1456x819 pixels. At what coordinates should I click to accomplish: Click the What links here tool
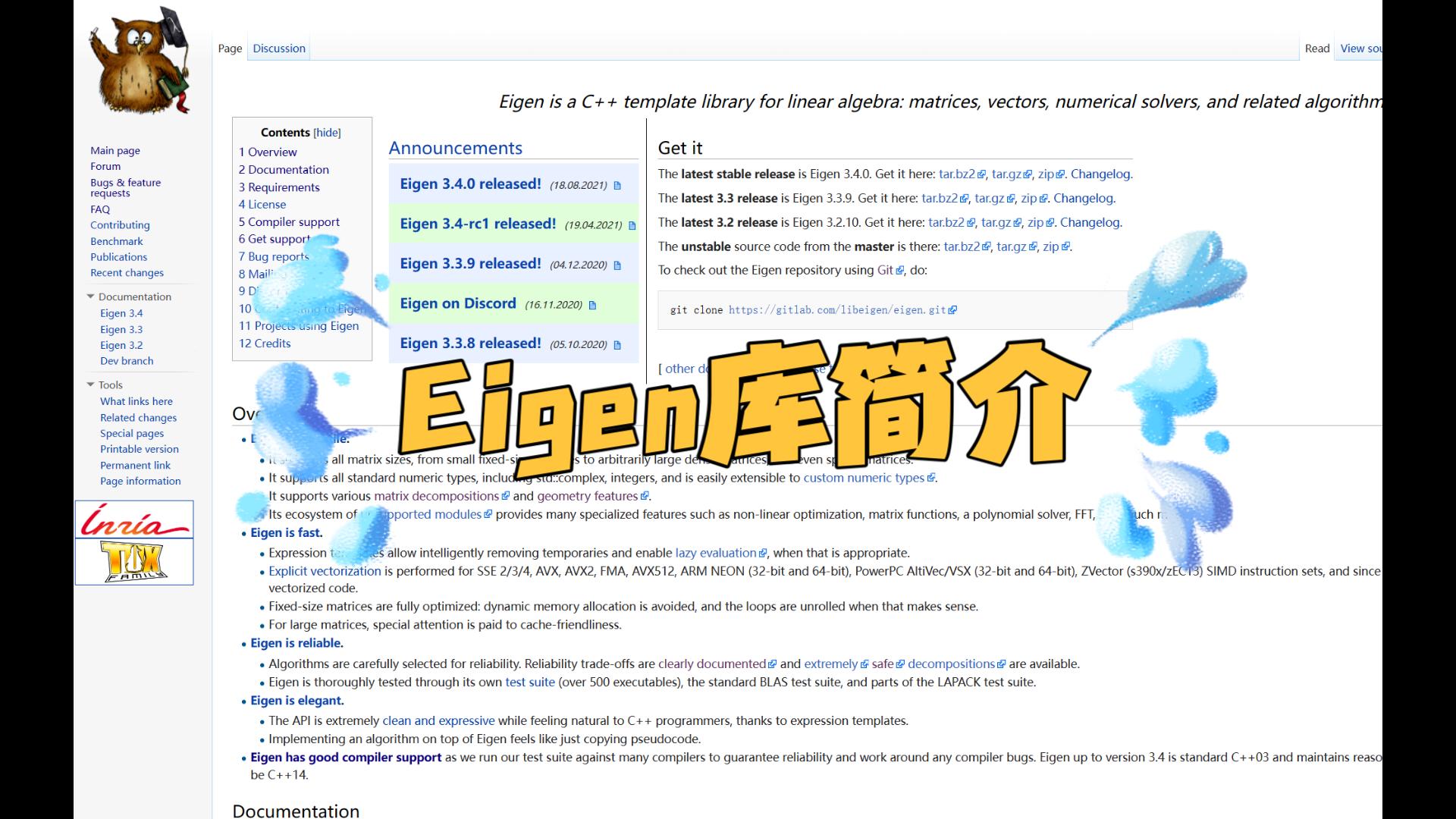click(136, 401)
